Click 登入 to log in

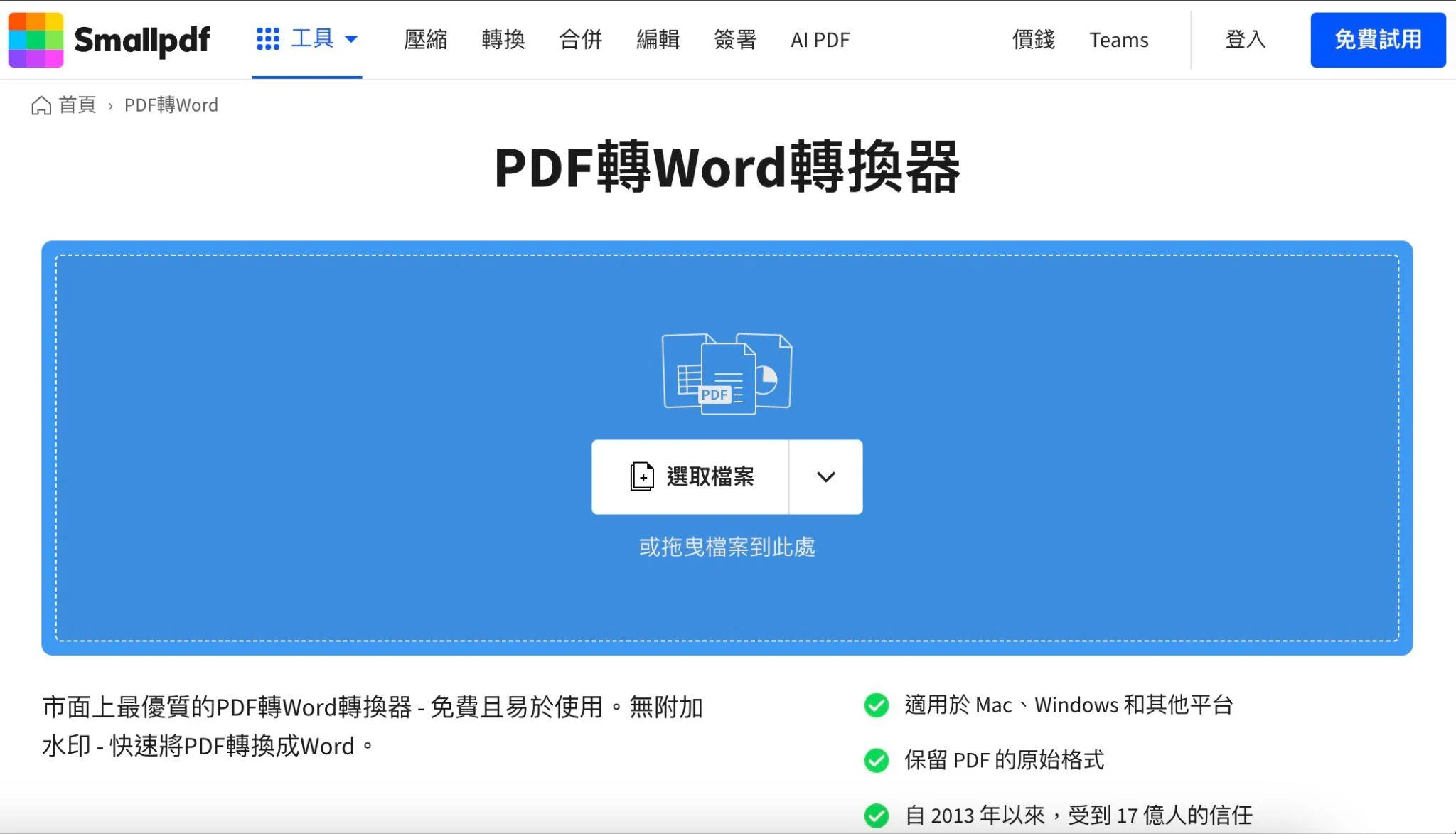tap(1246, 40)
